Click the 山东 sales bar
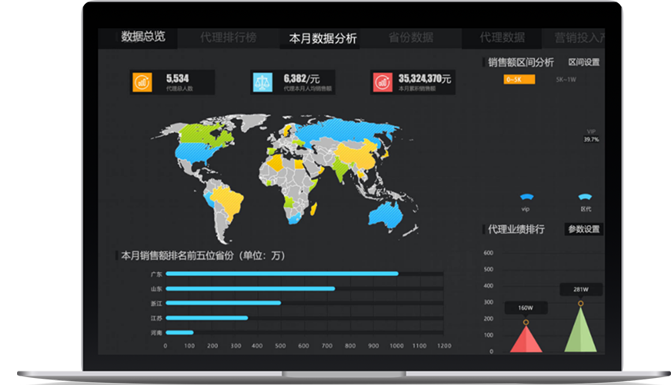Viewport: 671px width, 385px height. point(250,289)
